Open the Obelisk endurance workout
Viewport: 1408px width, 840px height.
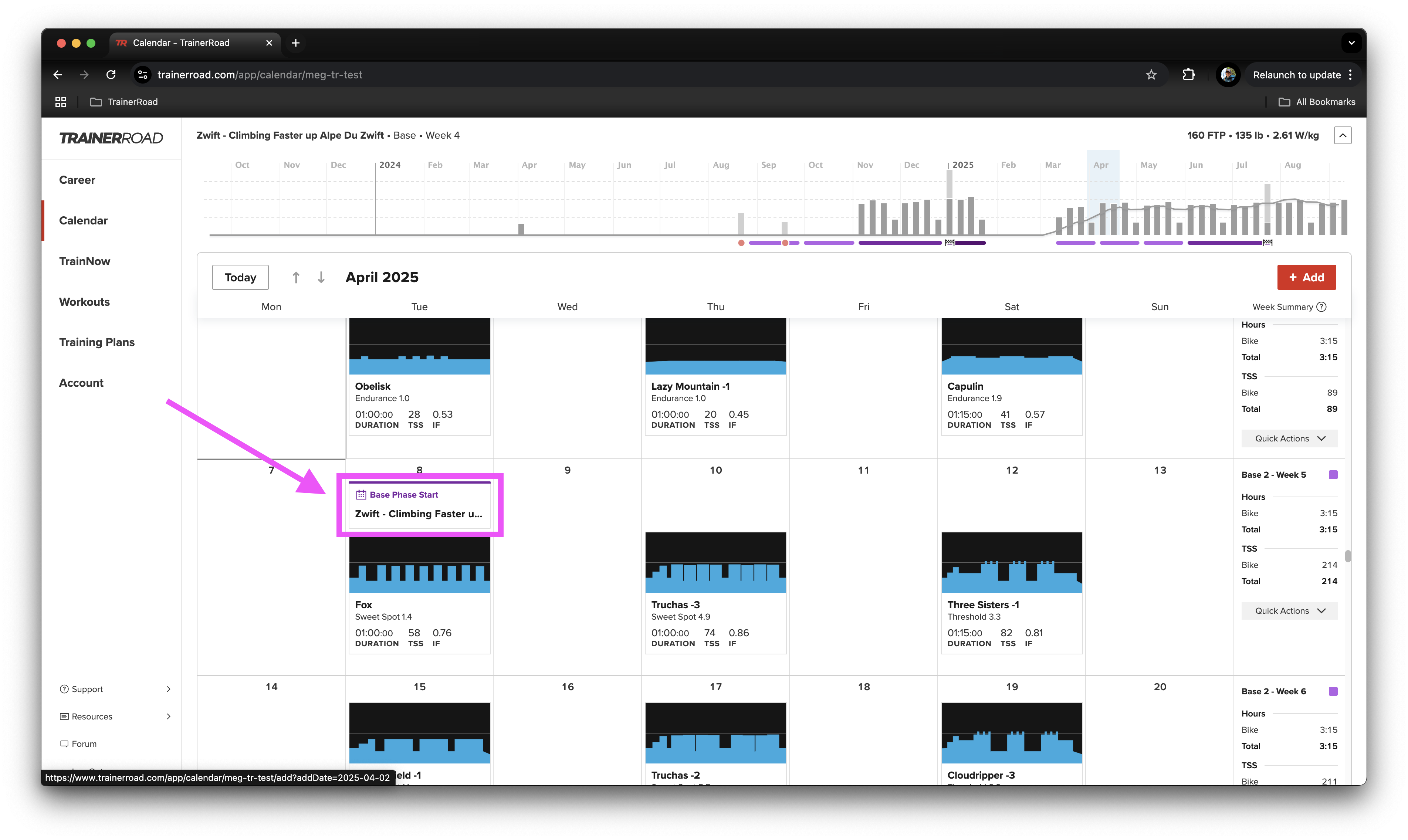[x=419, y=376]
